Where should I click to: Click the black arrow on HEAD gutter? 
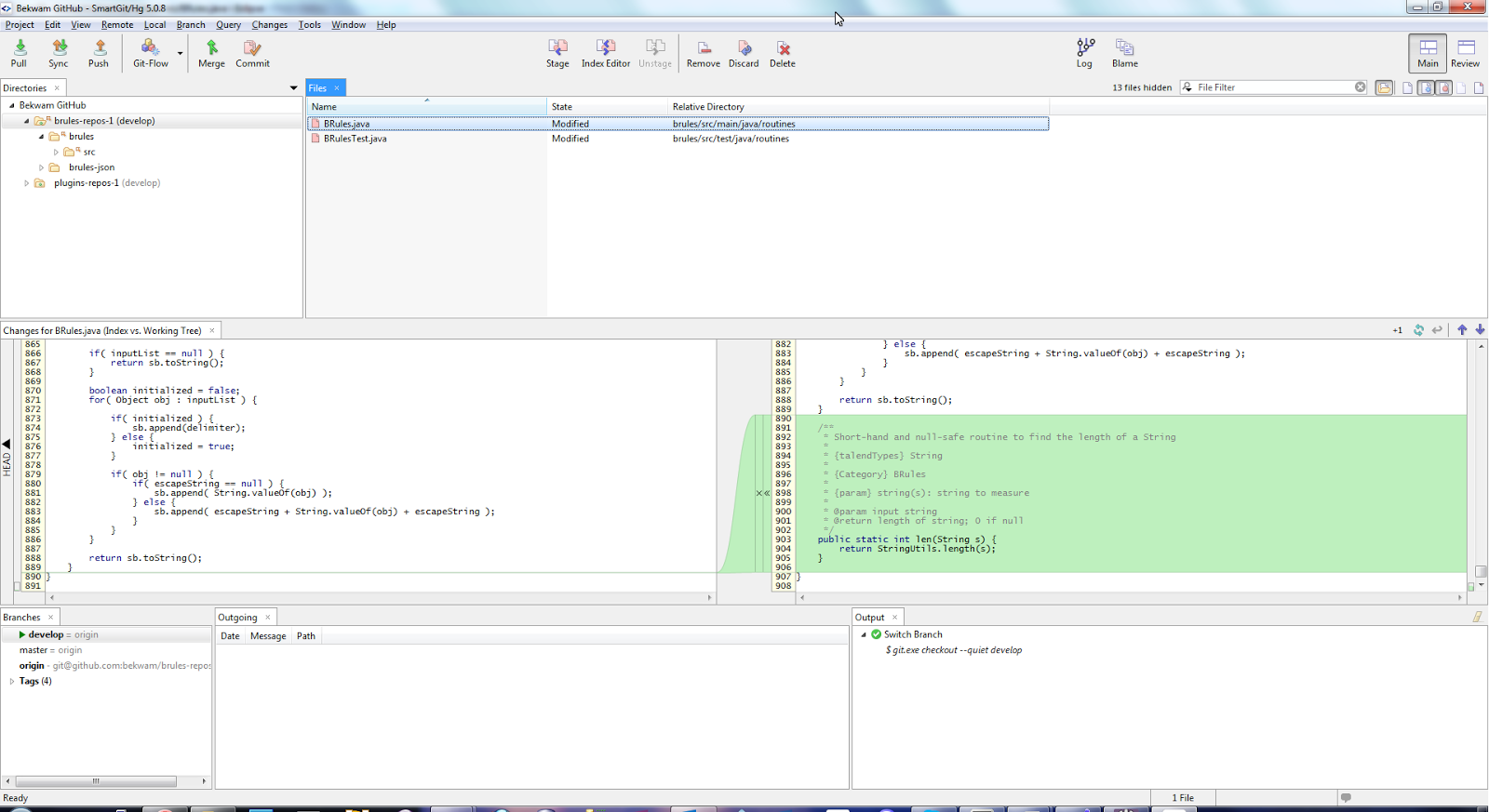[x=7, y=444]
